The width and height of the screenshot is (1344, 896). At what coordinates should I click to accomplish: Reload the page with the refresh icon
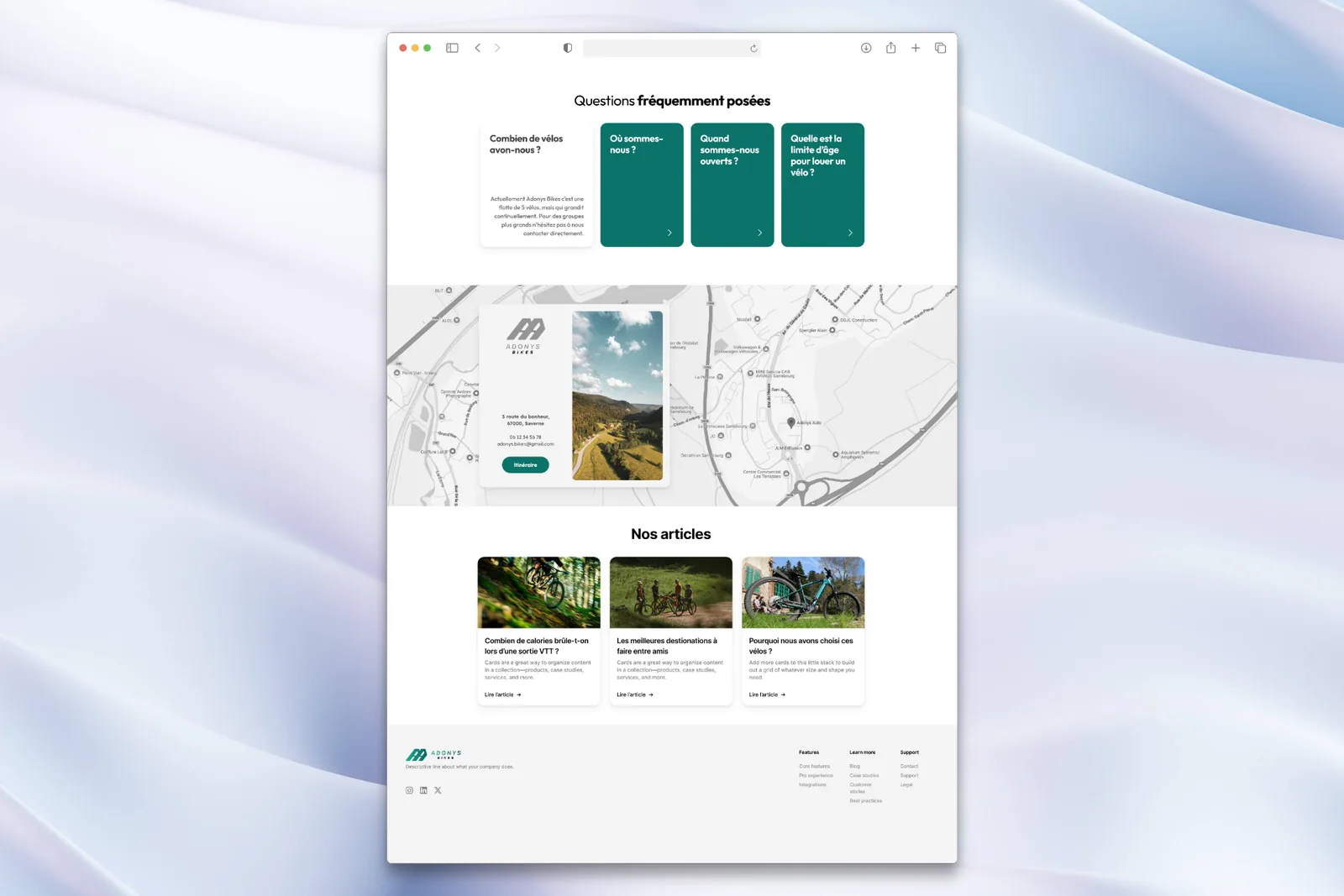coord(753,49)
